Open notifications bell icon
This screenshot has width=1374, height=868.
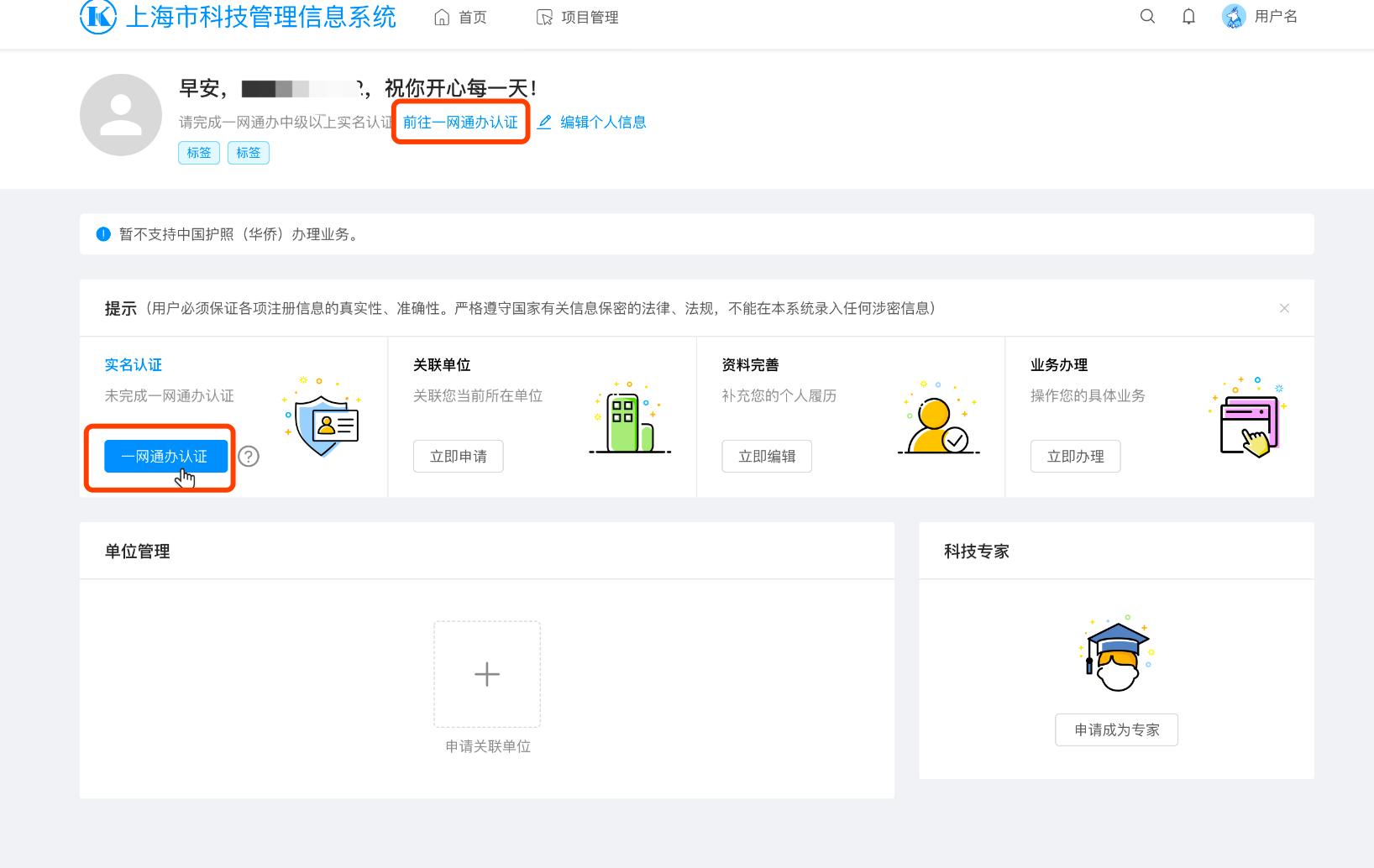(x=1188, y=17)
